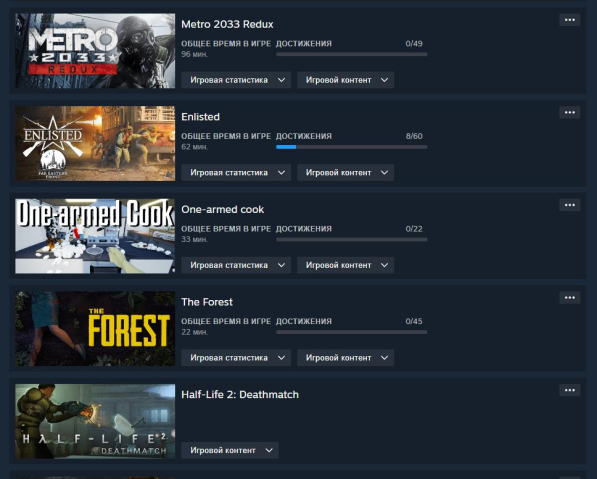The height and width of the screenshot is (479, 597).
Task: Click The Forest game cover thumbnail
Action: click(95, 329)
